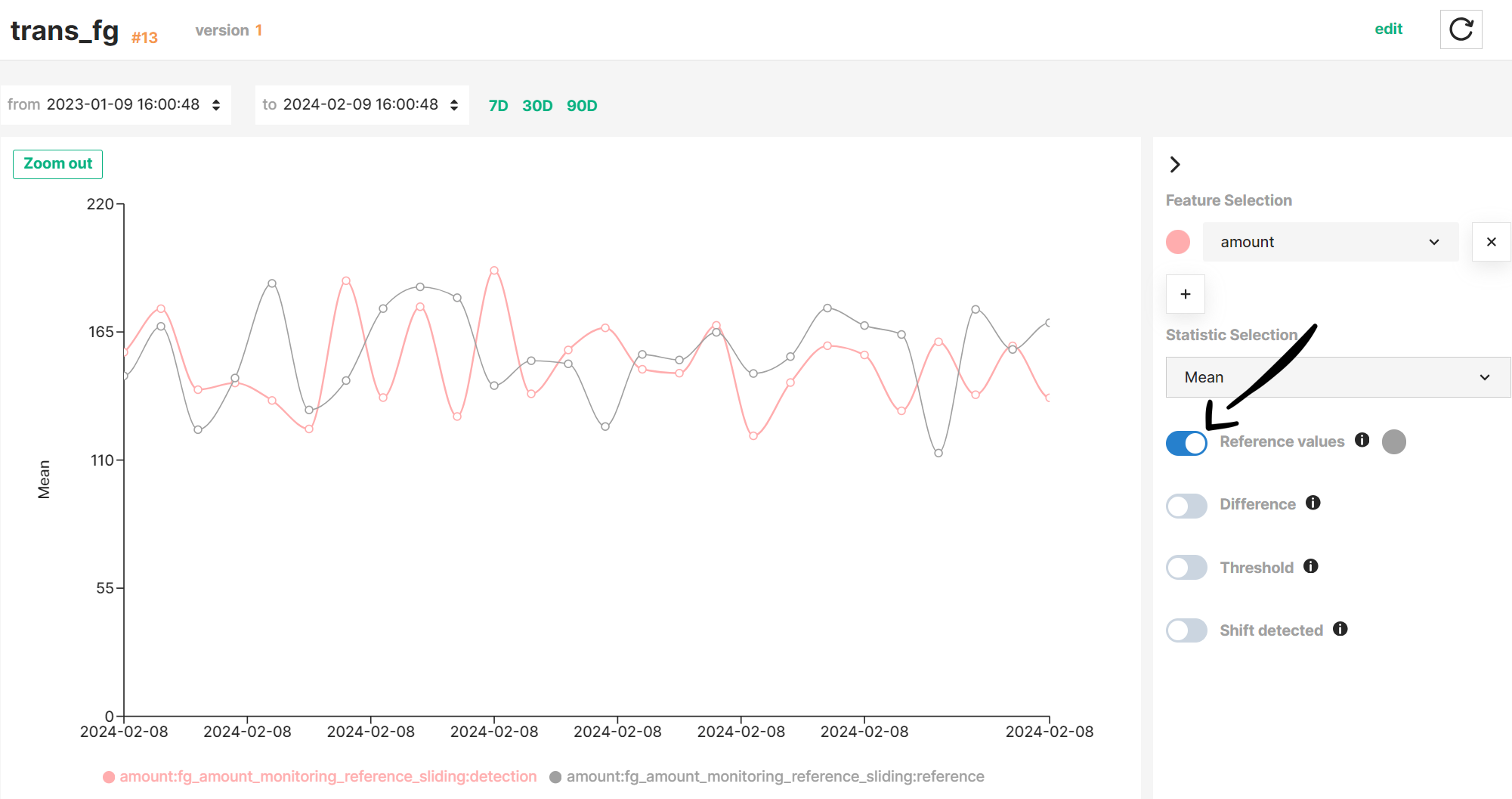
Task: Enable the Difference toggle
Action: (x=1186, y=506)
